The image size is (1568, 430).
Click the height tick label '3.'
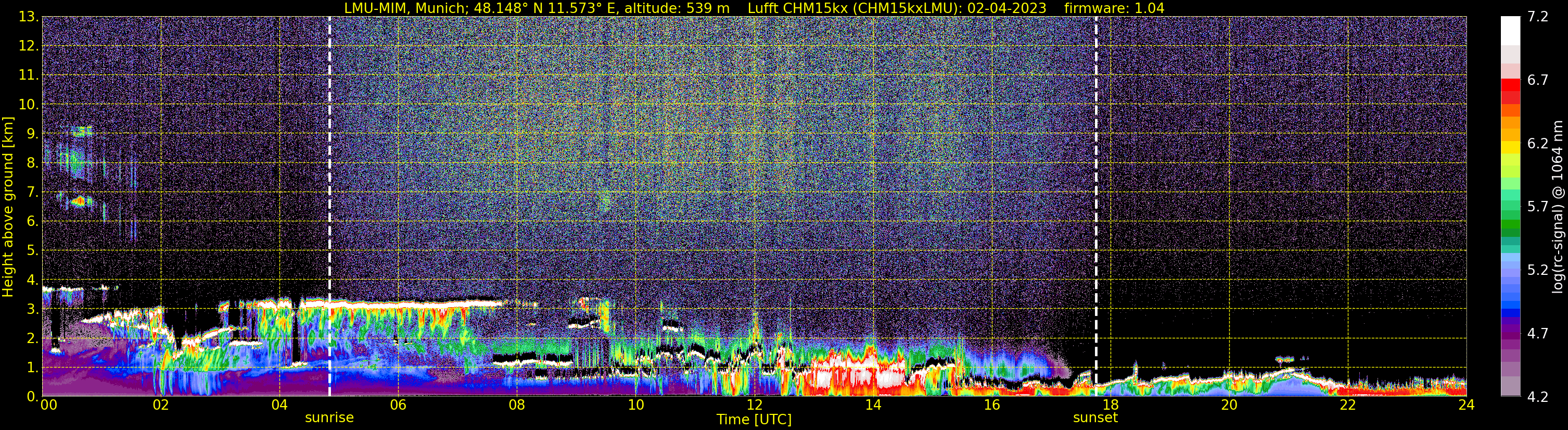point(32,309)
